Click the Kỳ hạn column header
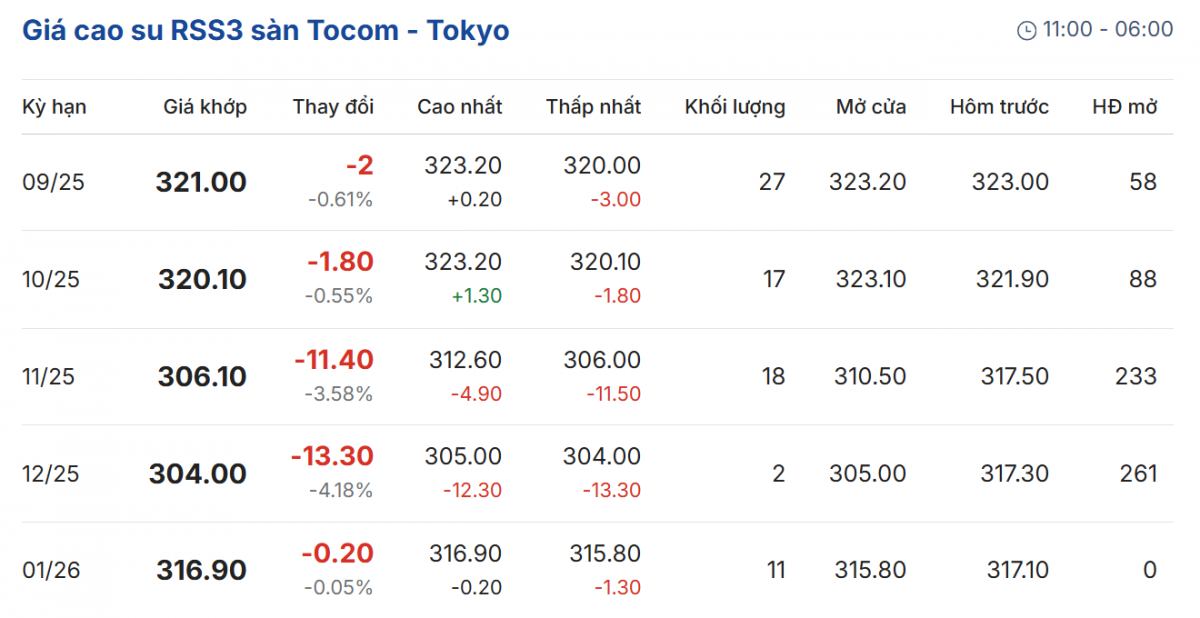Image resolution: width=1200 pixels, height=618 pixels. click(54, 107)
